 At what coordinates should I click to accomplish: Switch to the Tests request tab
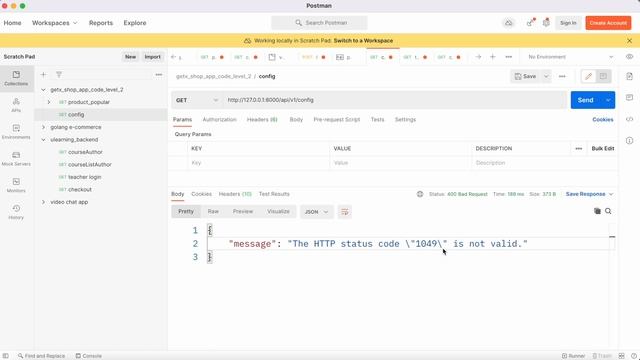378,120
